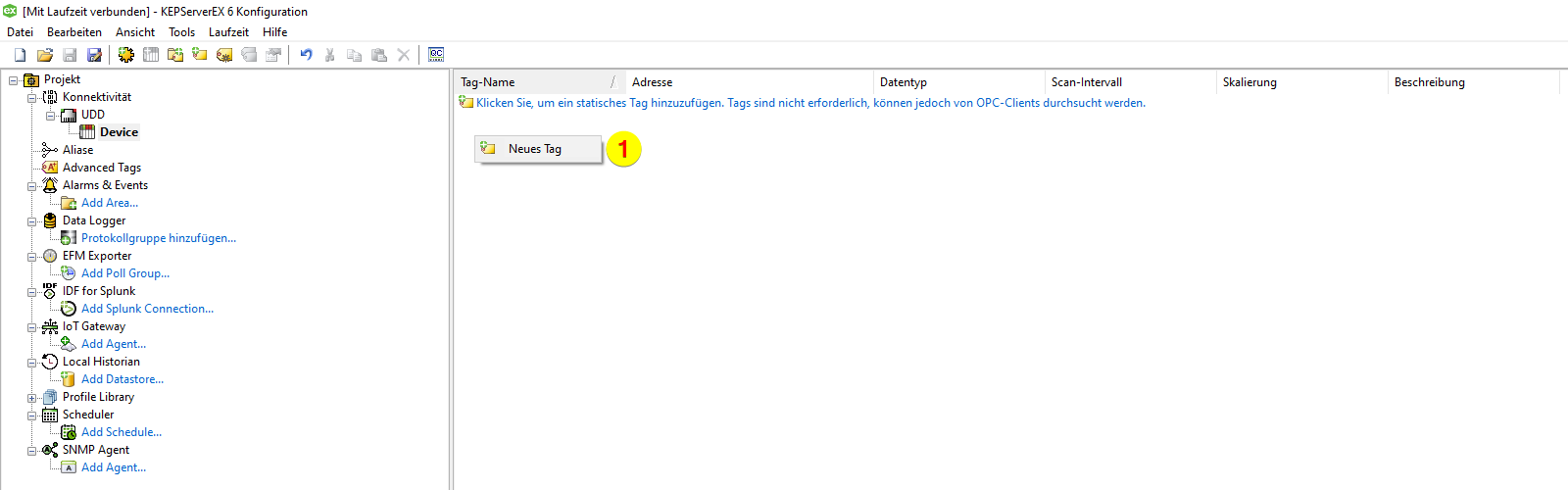Click the Aliase node icon
Image resolution: width=1568 pixels, height=490 pixels.
coord(50,150)
